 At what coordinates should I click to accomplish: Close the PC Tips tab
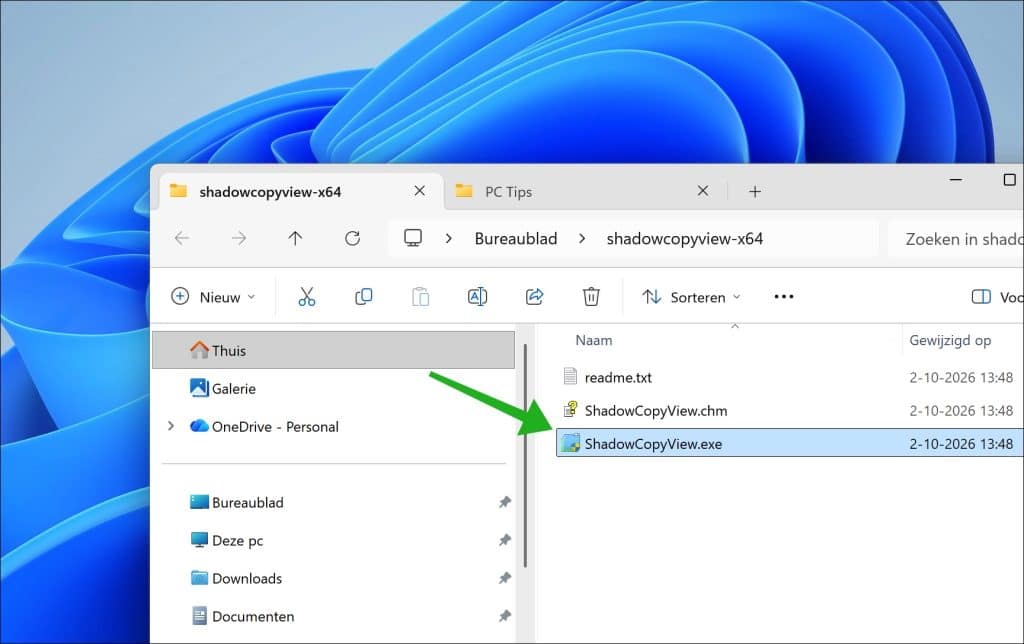703,191
